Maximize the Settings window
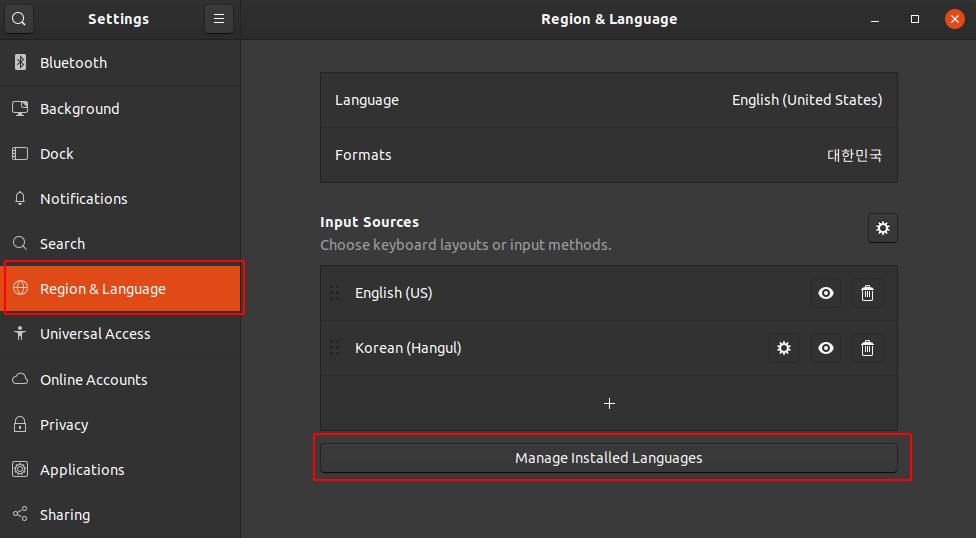The height and width of the screenshot is (538, 976). [x=915, y=19]
